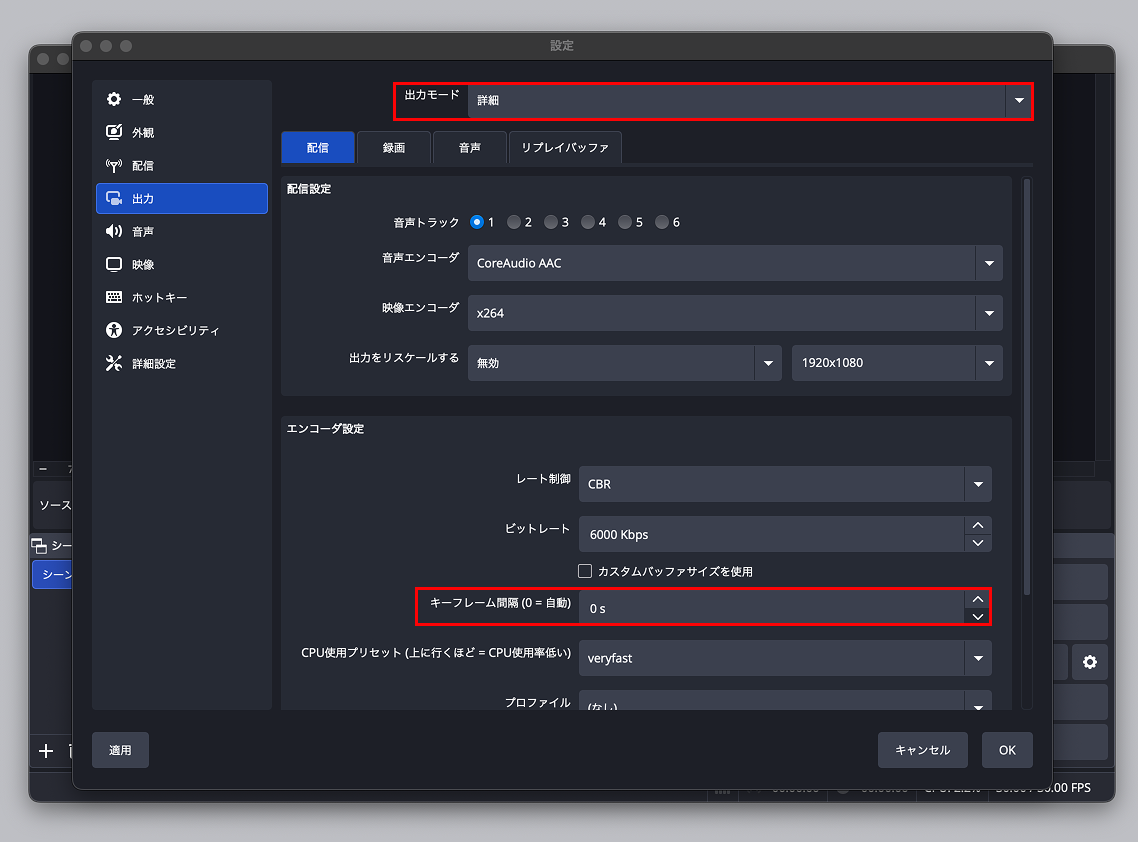Image resolution: width=1138 pixels, height=842 pixels.
Task: Switch to the リプレイバッファ tab
Action: [565, 148]
